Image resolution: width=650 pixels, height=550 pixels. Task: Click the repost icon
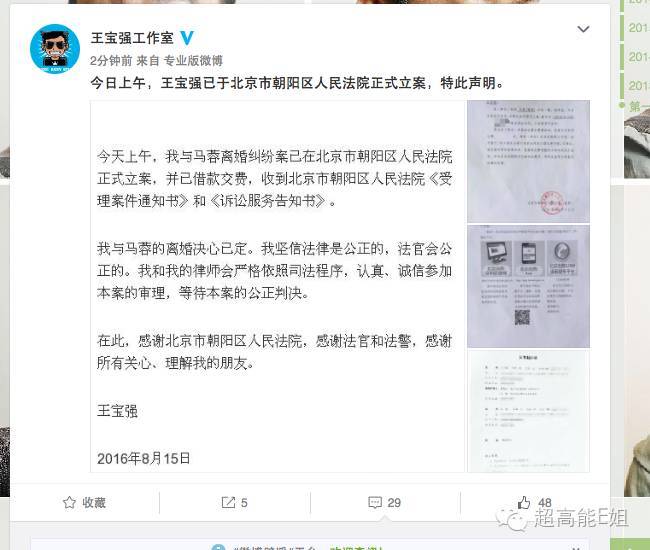(228, 502)
